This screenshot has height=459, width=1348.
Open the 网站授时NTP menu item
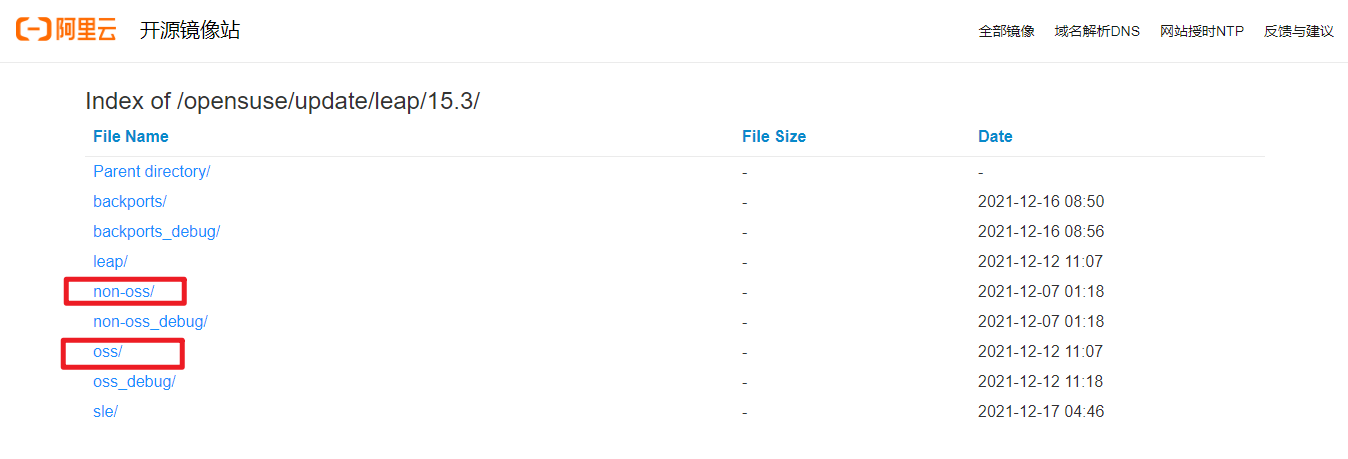click(1202, 31)
